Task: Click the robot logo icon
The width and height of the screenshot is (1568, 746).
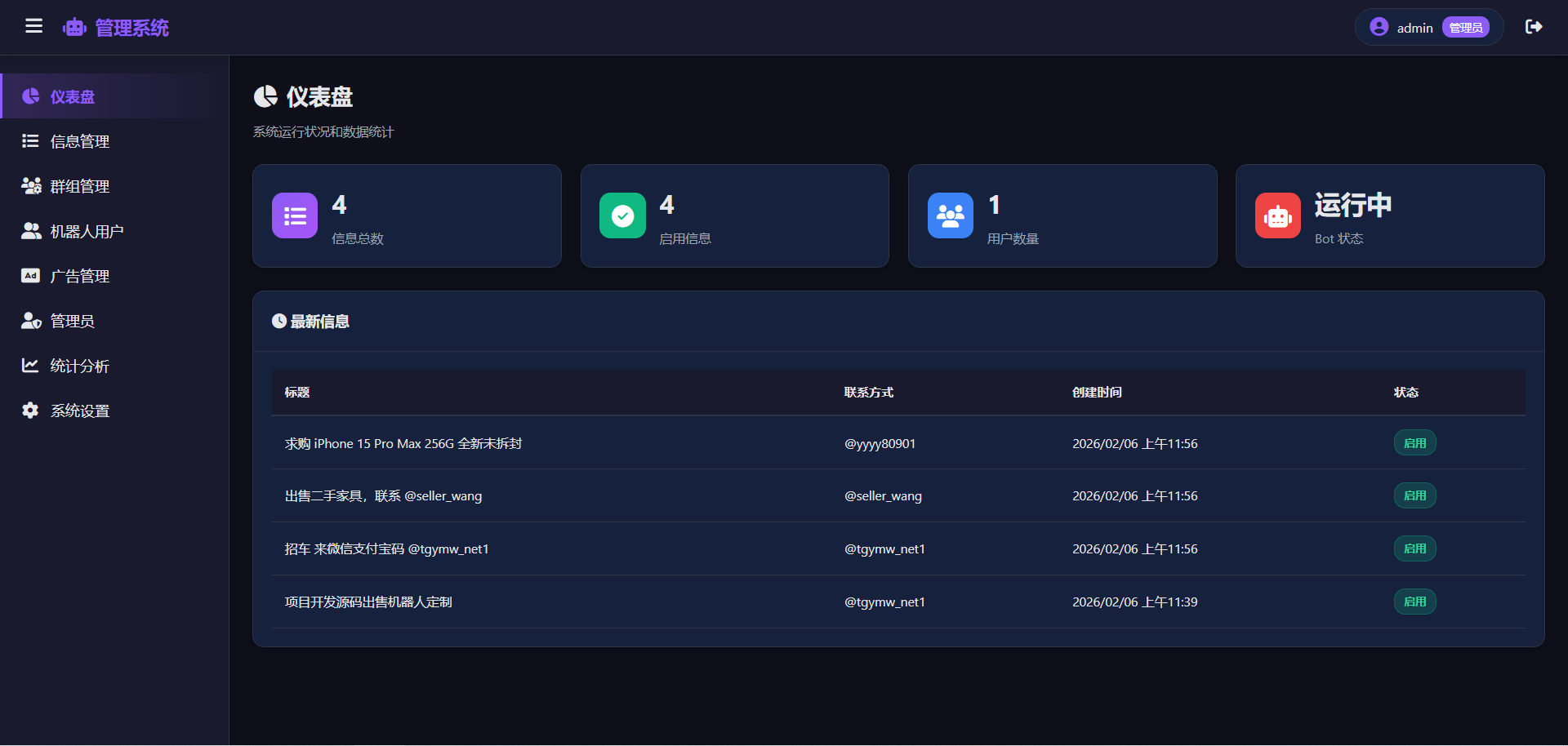Action: (74, 28)
